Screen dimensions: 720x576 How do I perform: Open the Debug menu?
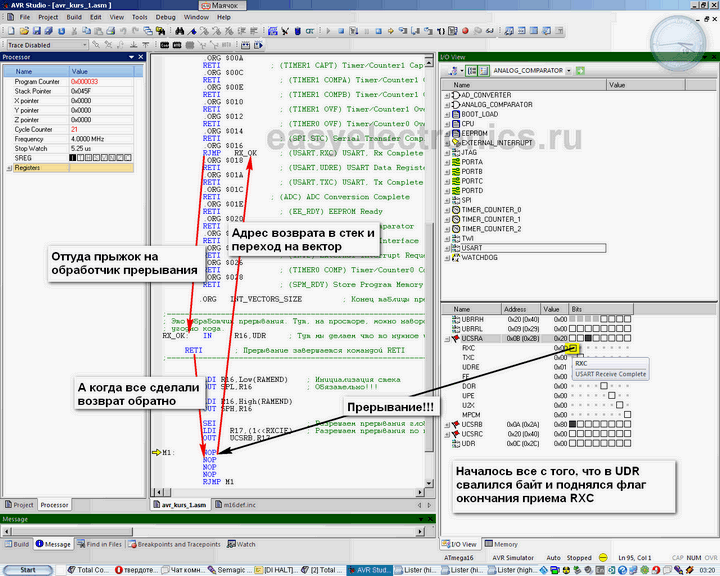pos(165,17)
